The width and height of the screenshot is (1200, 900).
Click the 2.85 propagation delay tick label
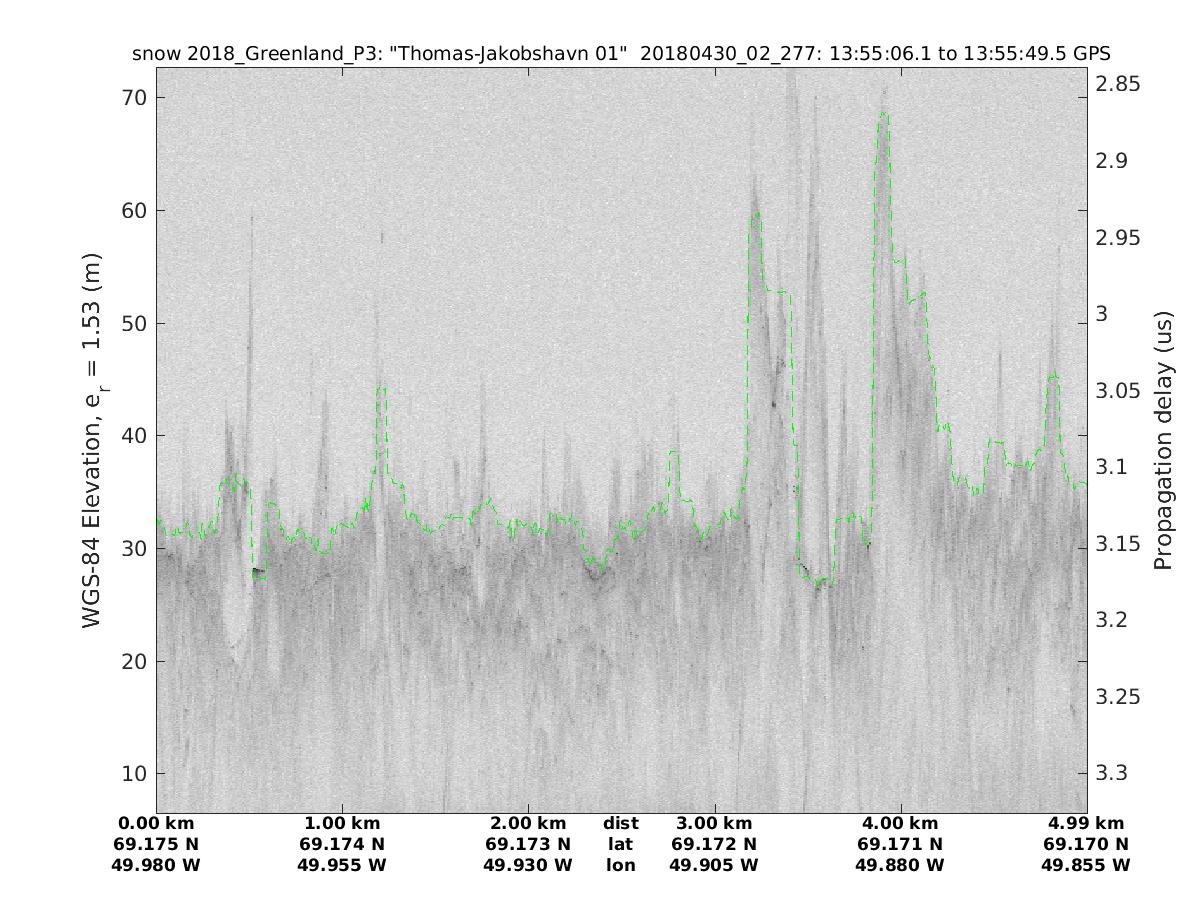pos(1119,84)
